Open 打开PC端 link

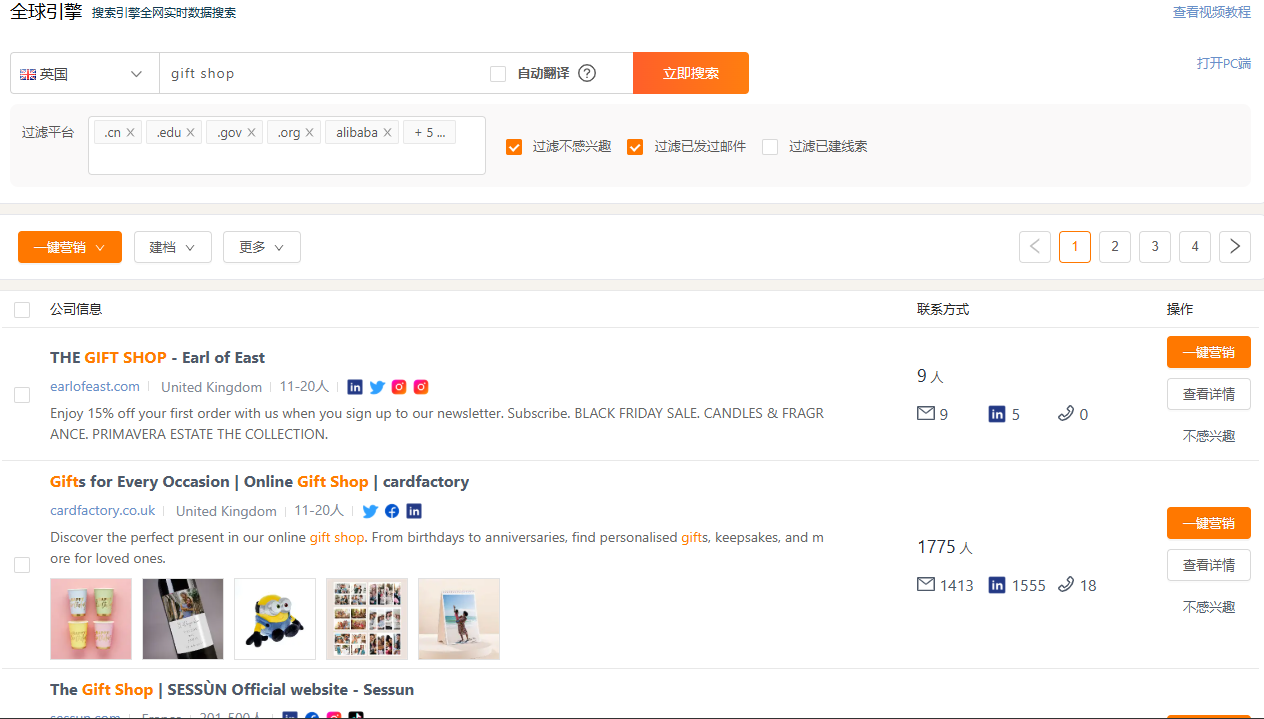click(1224, 63)
